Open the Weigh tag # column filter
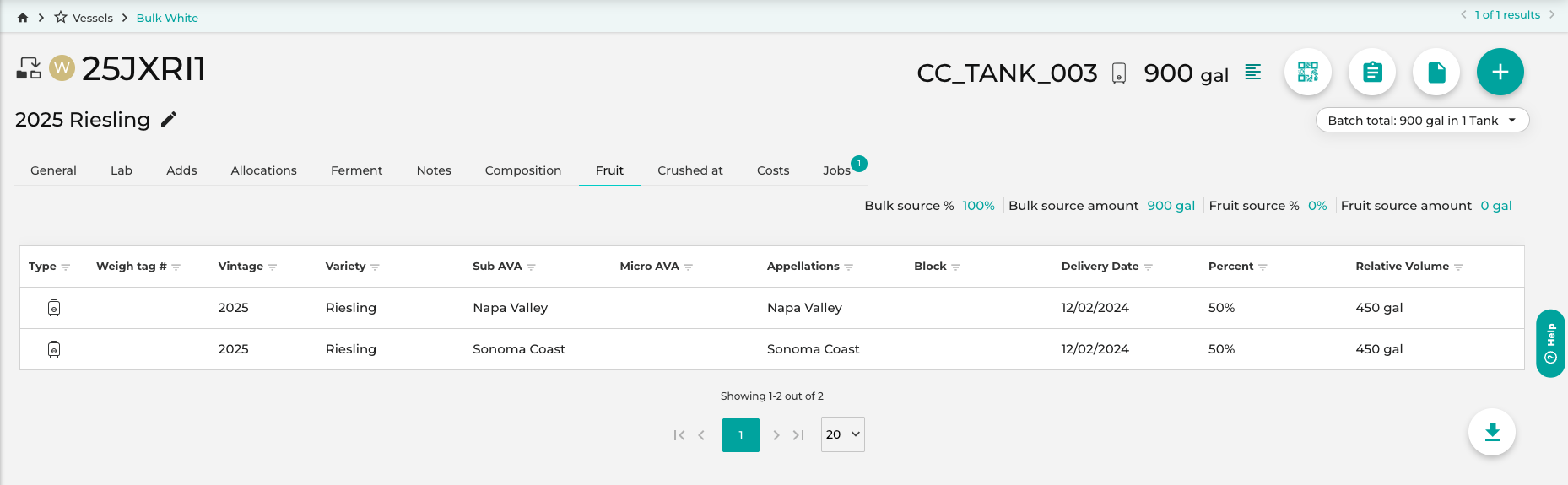The image size is (1568, 485). (176, 267)
